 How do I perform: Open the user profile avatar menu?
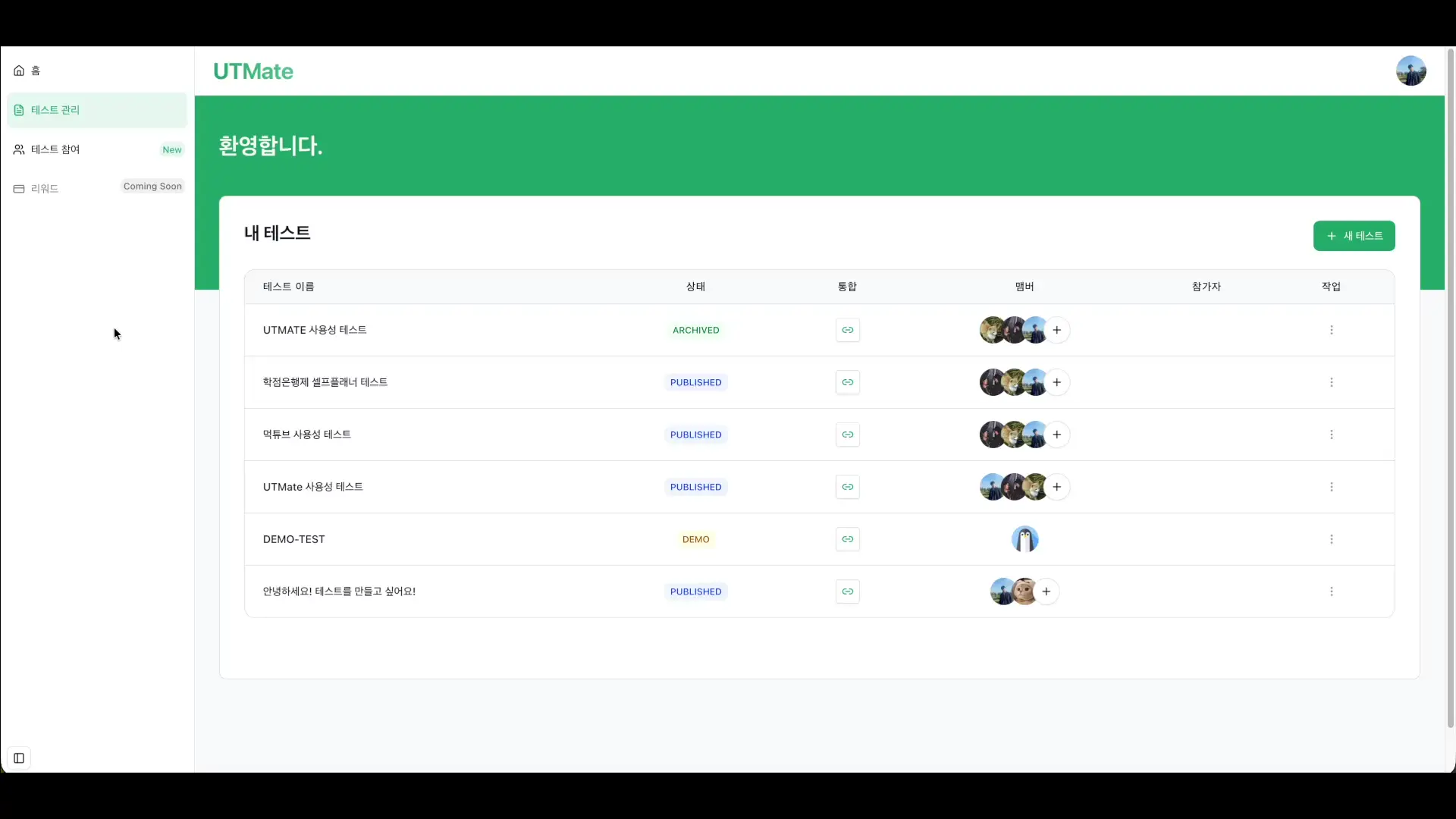click(1410, 71)
